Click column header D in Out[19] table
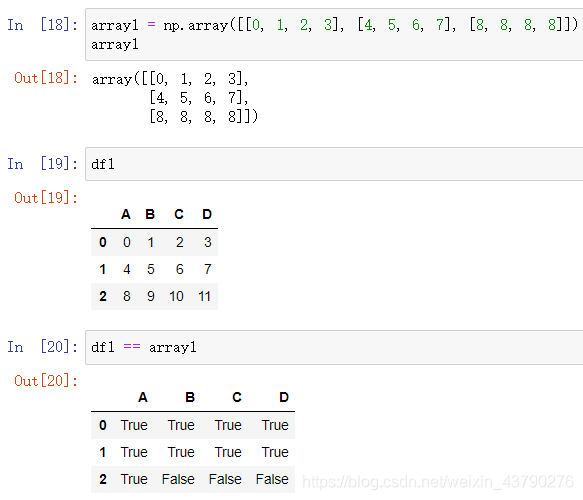 pos(207,214)
